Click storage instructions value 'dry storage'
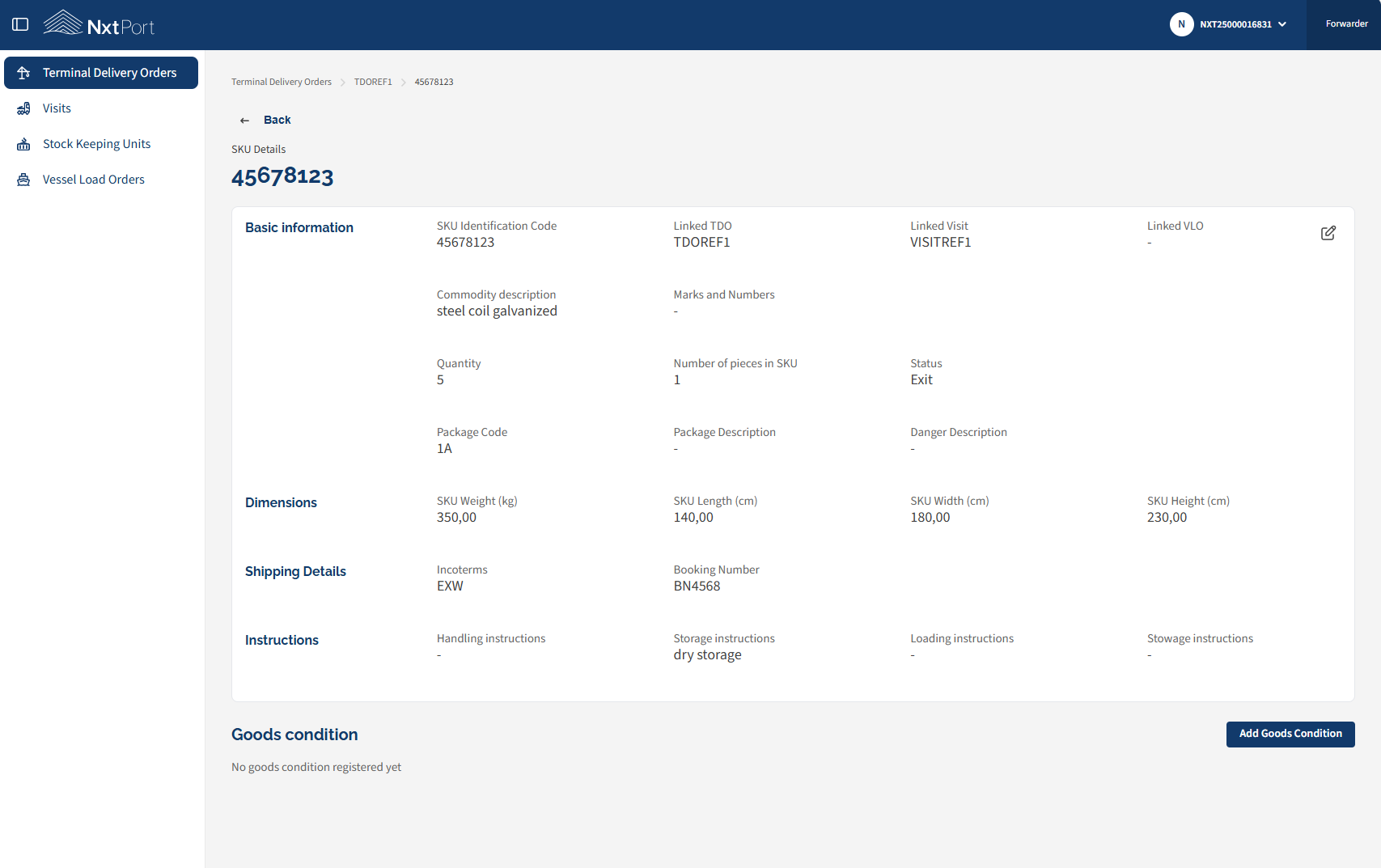 (707, 655)
